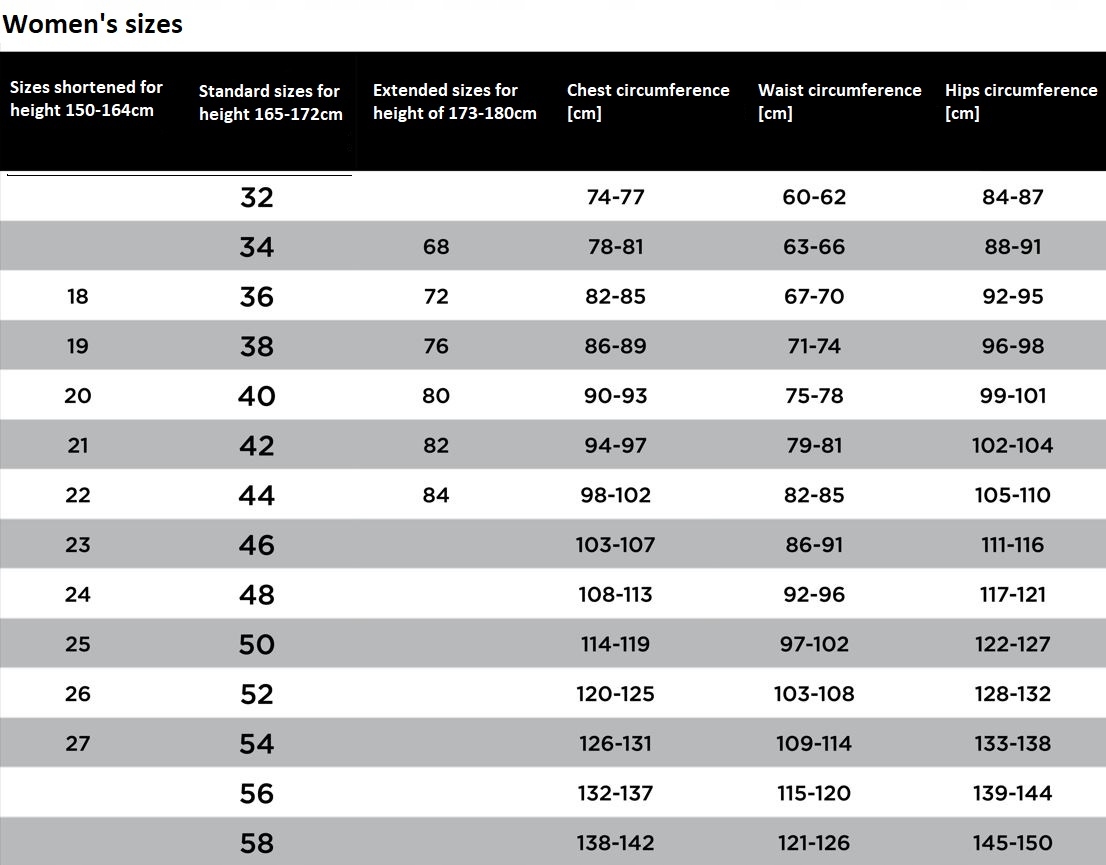Click the "Women's sizes" title
Viewport: 1106px width, 865px height.
pos(92,24)
